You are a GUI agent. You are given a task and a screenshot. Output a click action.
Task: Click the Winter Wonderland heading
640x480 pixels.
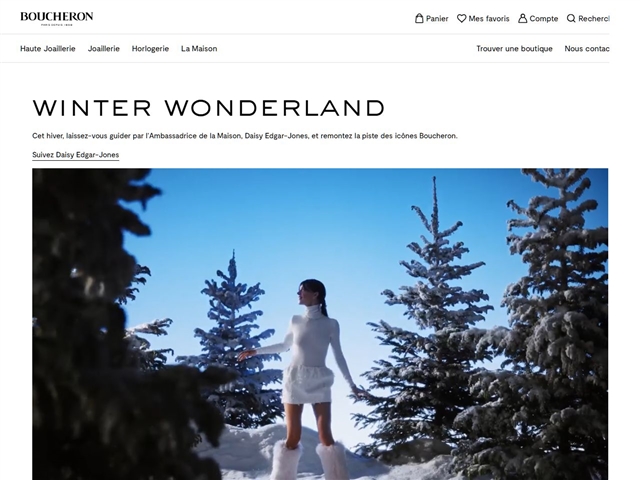(209, 108)
